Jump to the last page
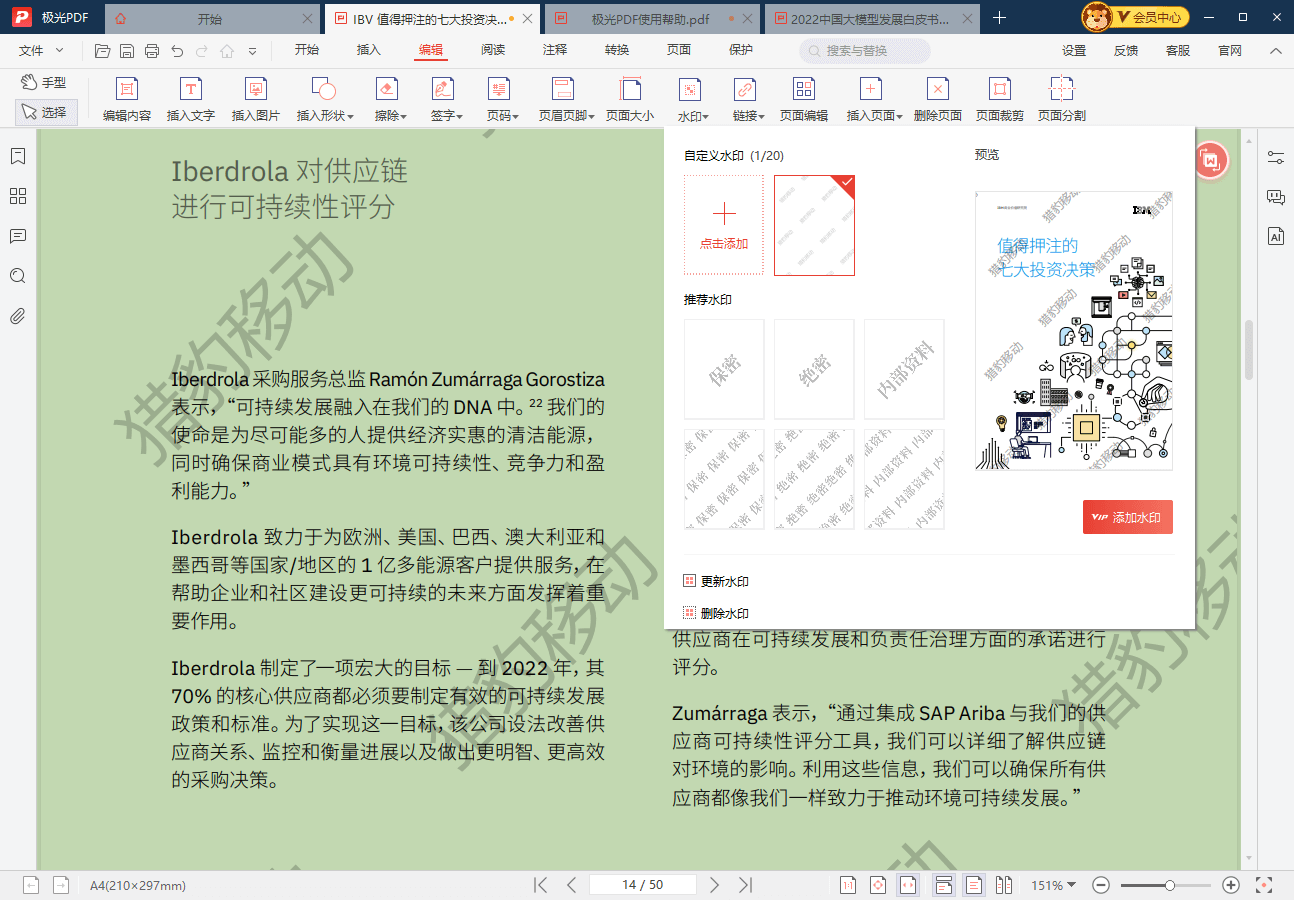This screenshot has height=900, width=1294. click(x=745, y=885)
